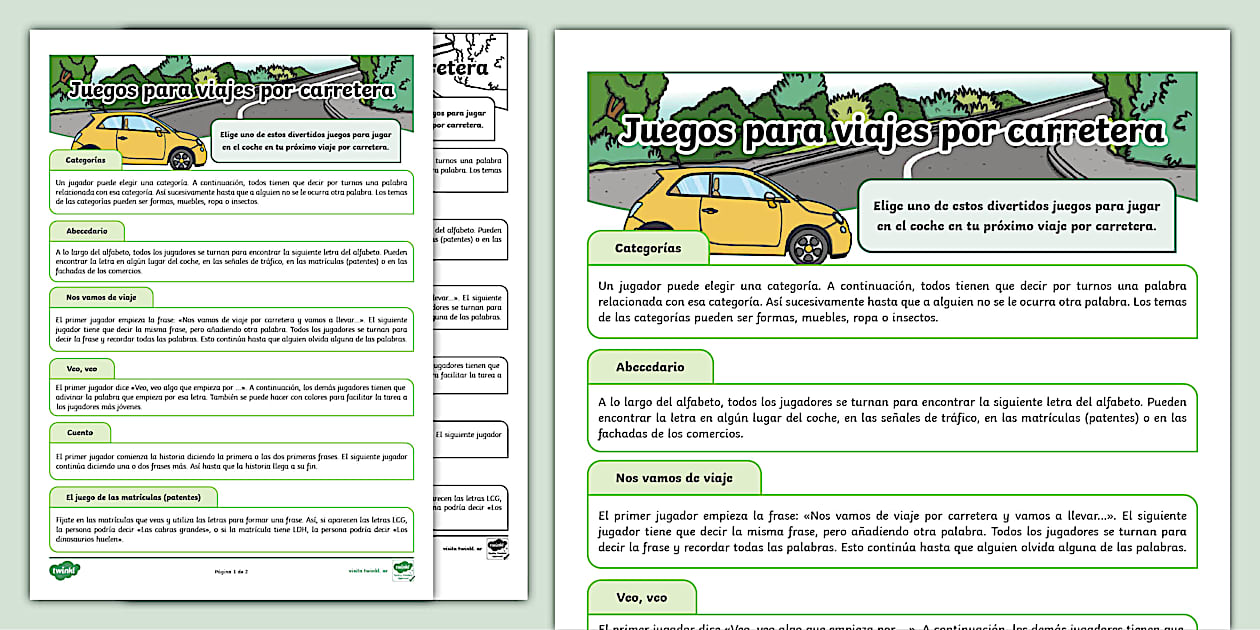Click the Abecedario description text on the large page
This screenshot has height=630, width=1260.
point(891,417)
